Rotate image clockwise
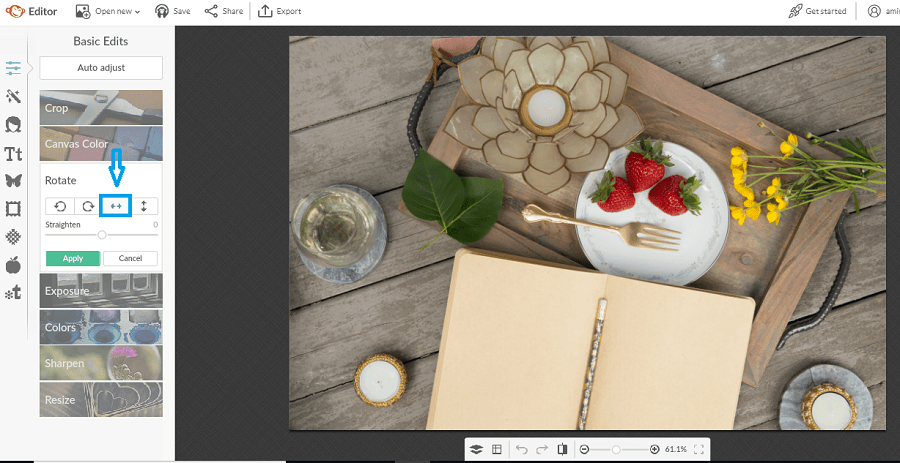 tap(88, 206)
